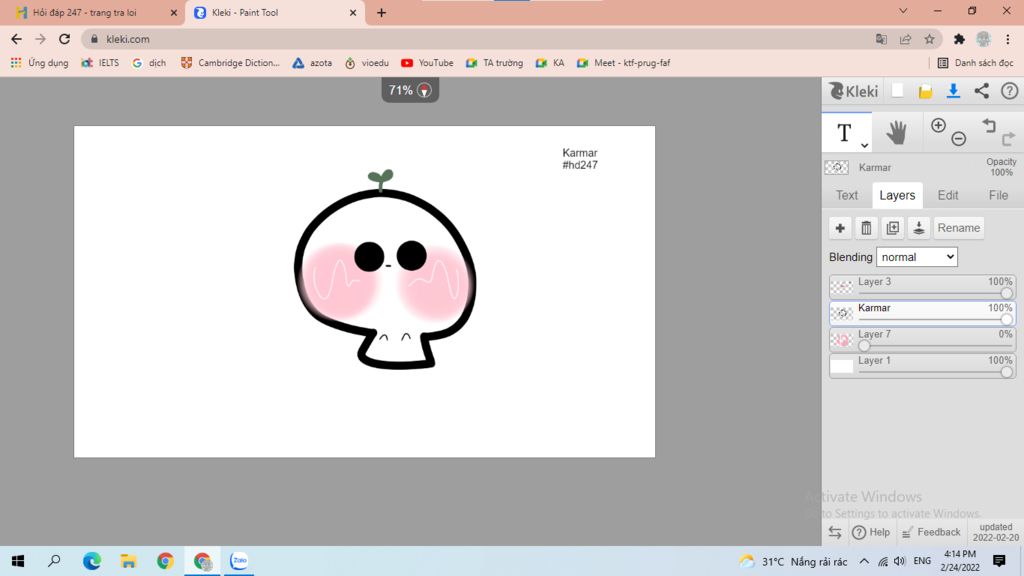The width and height of the screenshot is (1024, 576).
Task: Click the Rename layer button
Action: [x=959, y=228]
